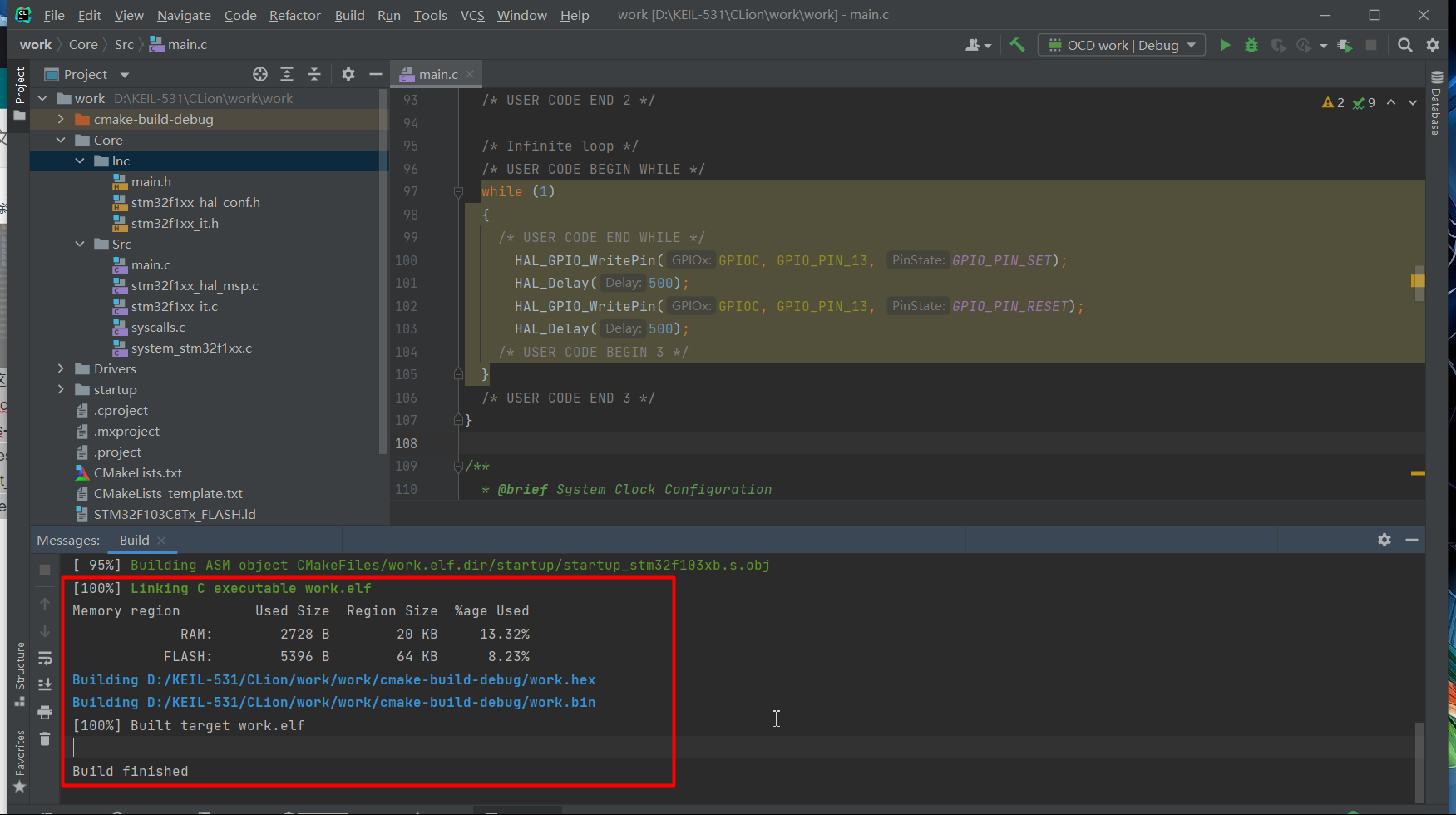Open Build messages settings gear

tap(1384, 540)
